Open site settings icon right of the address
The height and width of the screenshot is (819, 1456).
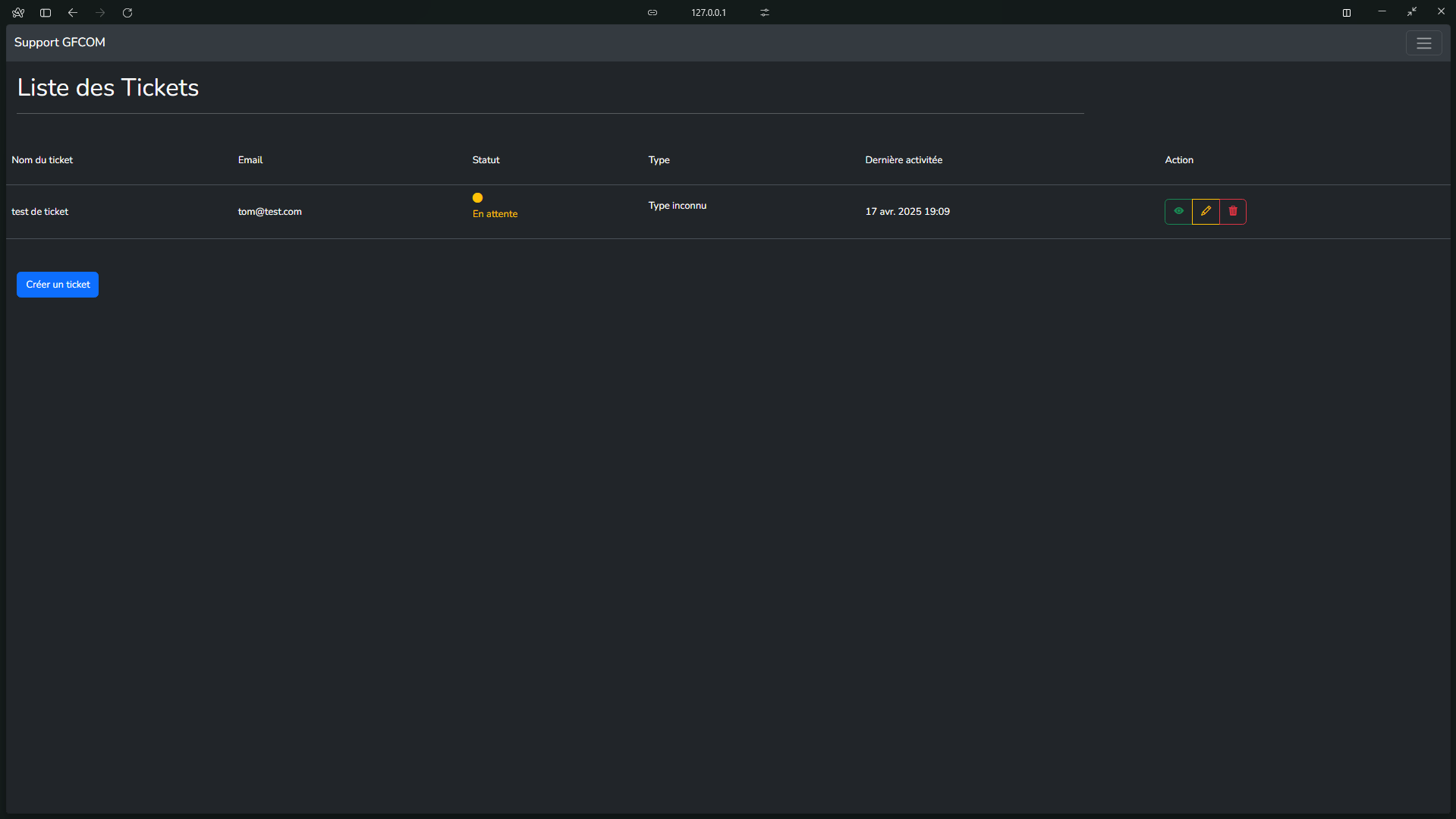(x=765, y=13)
